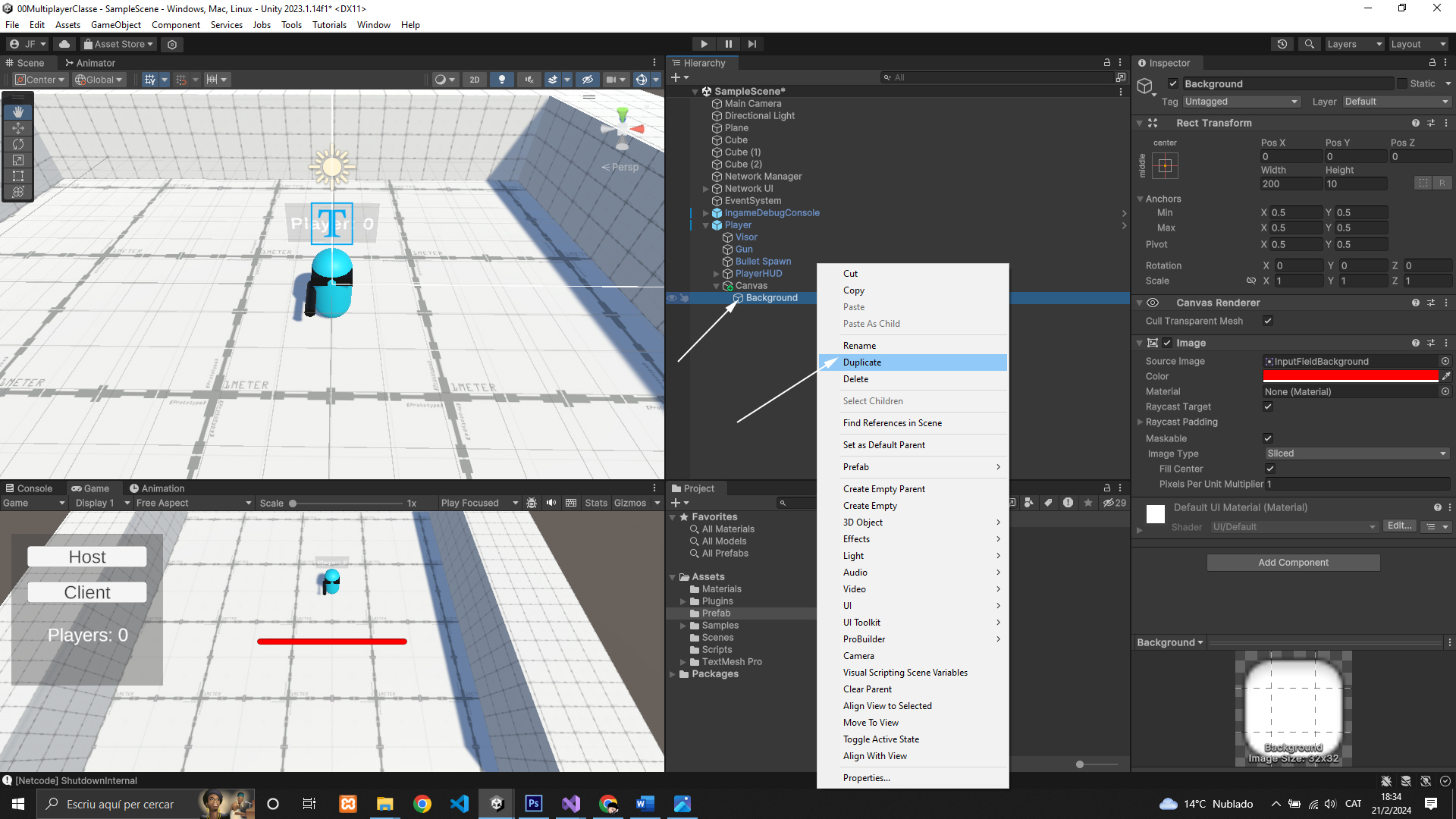Toggle Raycast Target checkbox

pyautogui.click(x=1268, y=406)
